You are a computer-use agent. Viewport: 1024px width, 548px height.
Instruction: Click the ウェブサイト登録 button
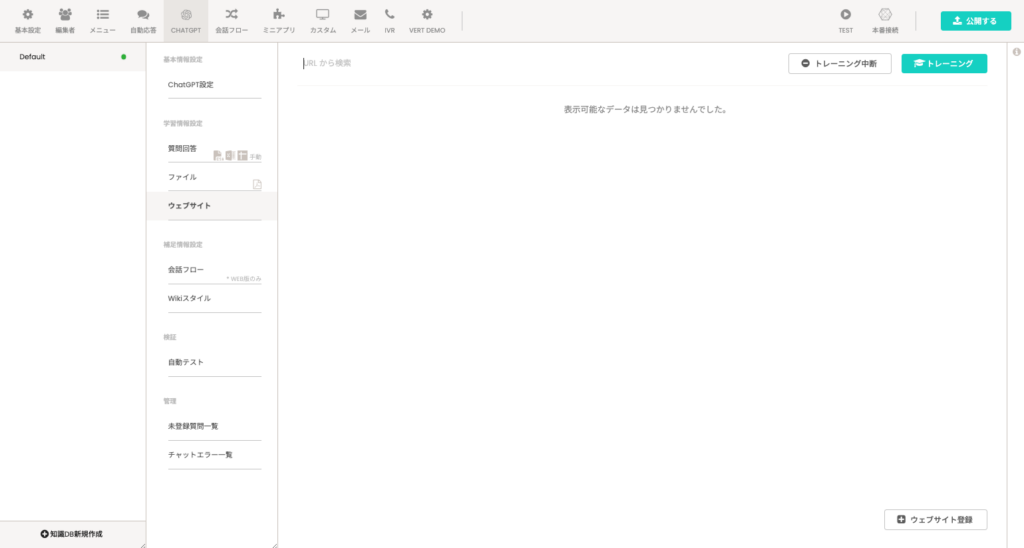click(936, 520)
